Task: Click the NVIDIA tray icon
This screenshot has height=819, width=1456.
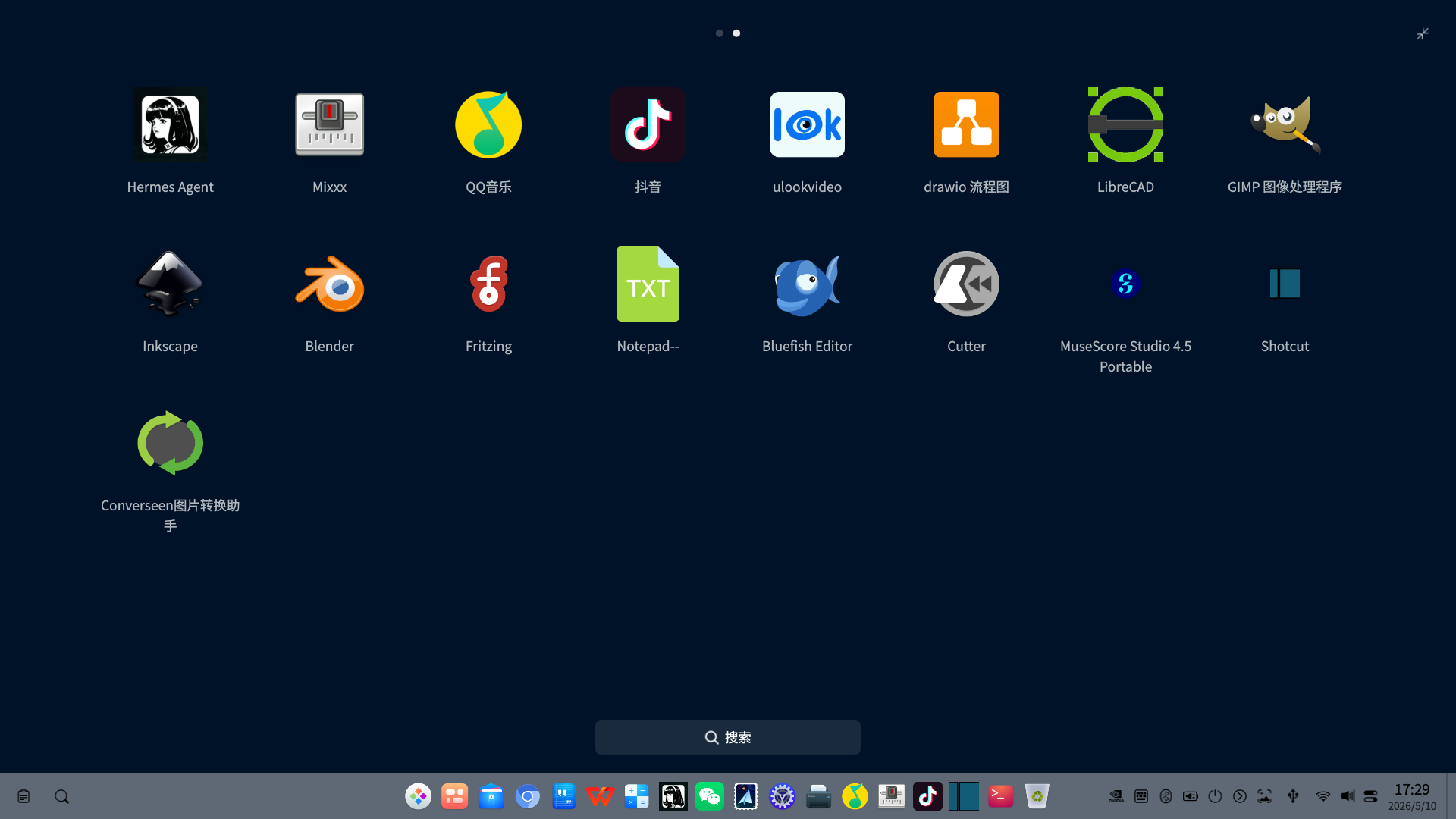Action: tap(1116, 796)
